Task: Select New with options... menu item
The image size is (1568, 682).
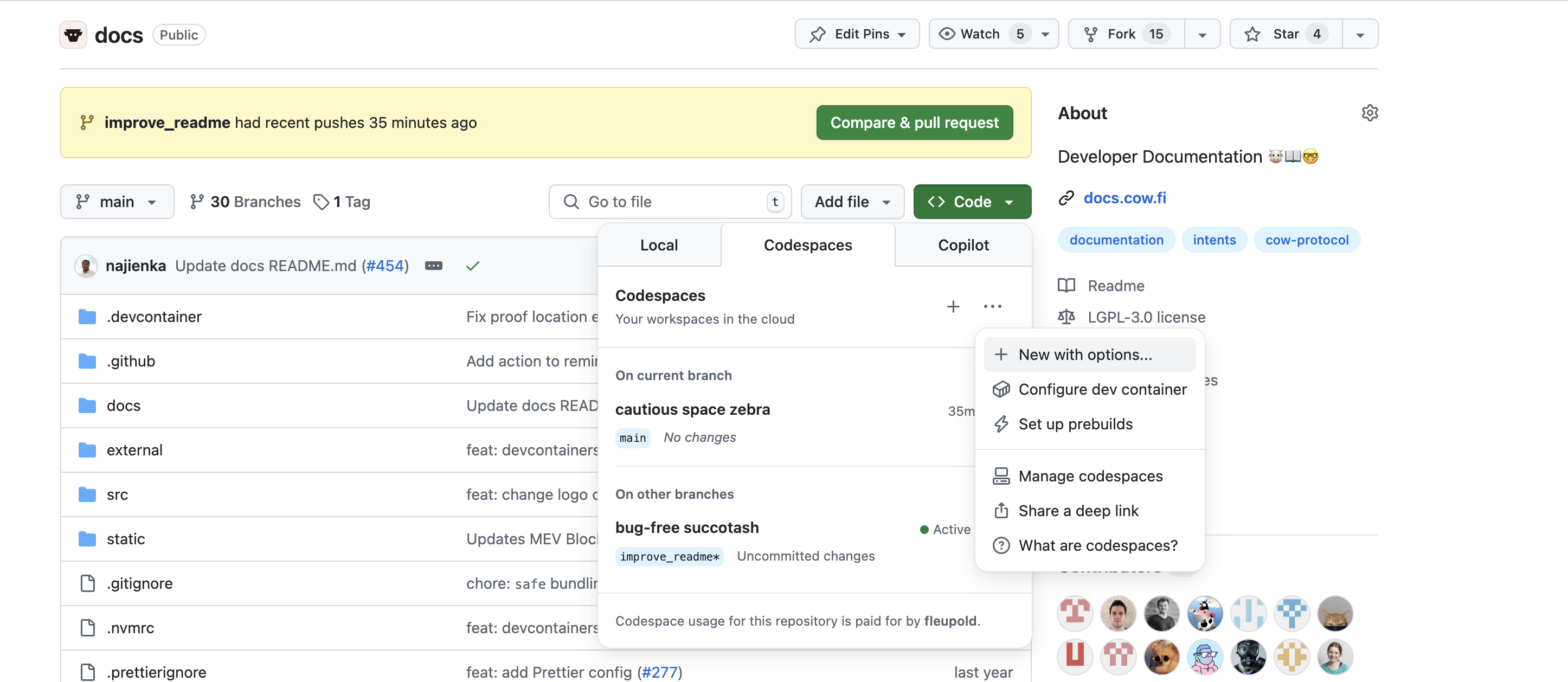Action: pos(1090,355)
